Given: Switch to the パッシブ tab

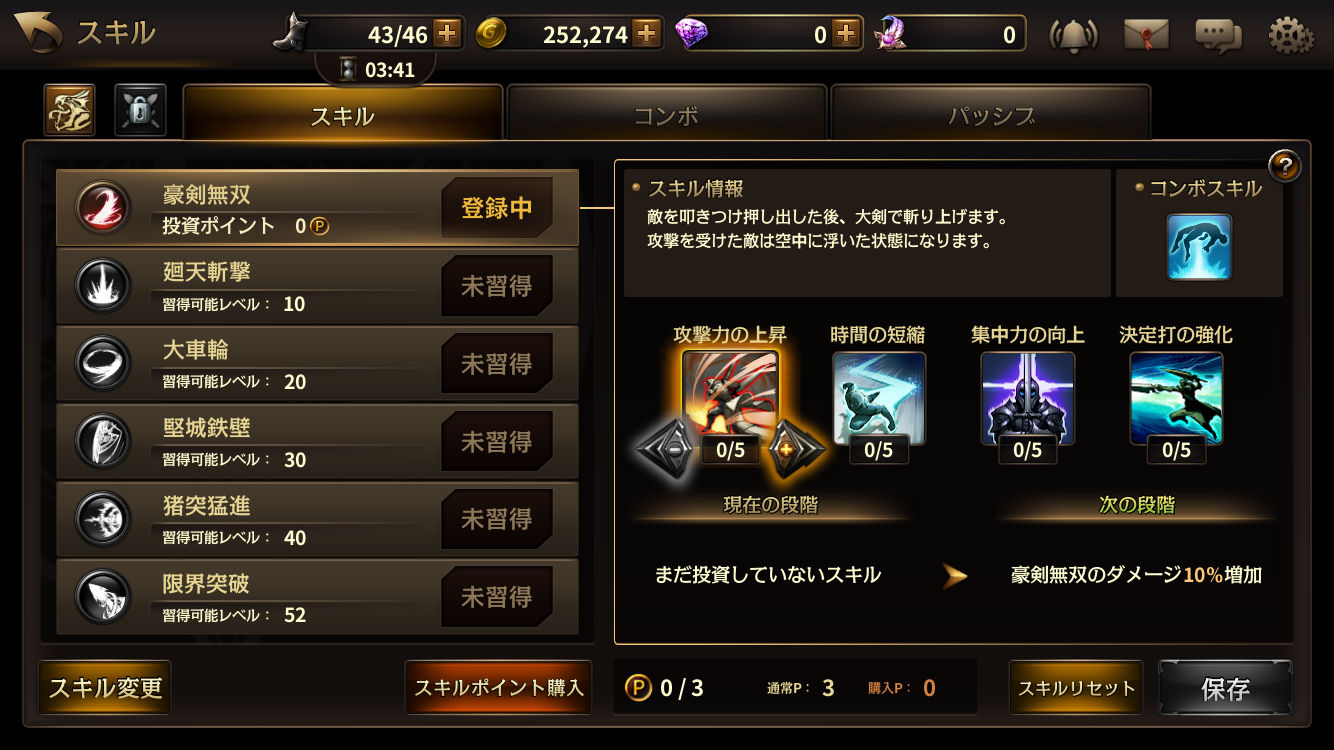Looking at the screenshot, I should pos(991,115).
